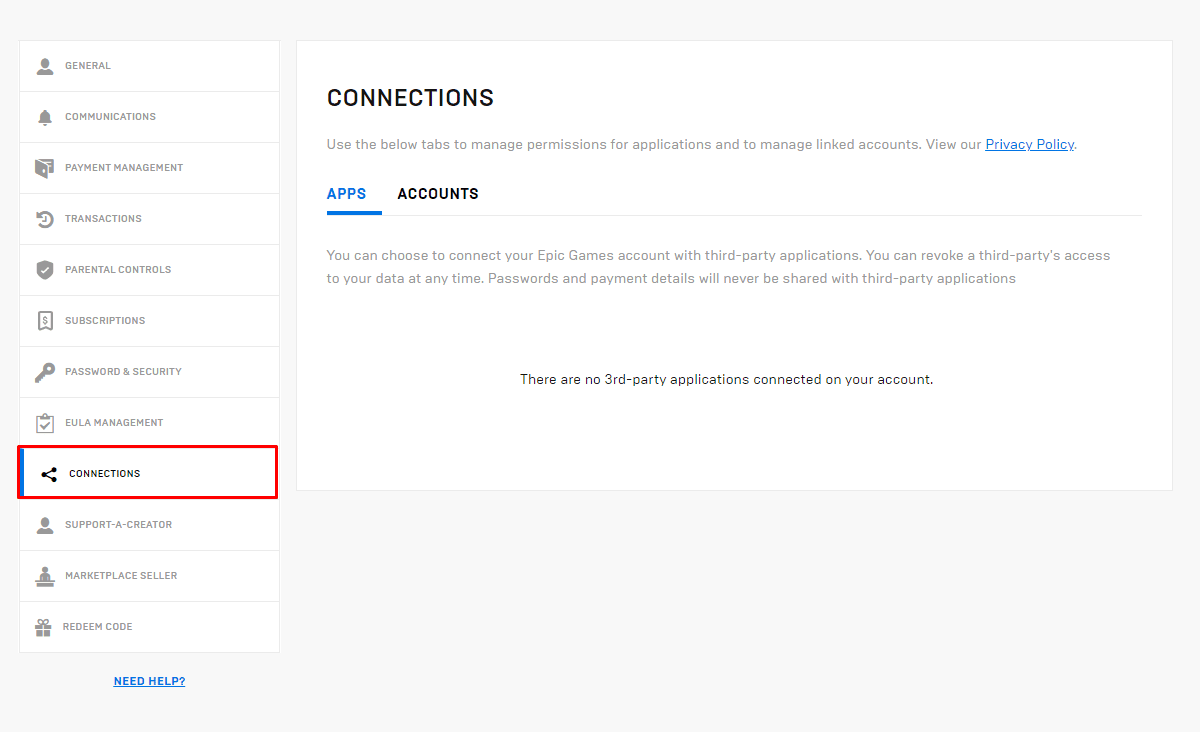Open Redeem Code page
Image resolution: width=1200 pixels, height=732 pixels.
point(150,627)
